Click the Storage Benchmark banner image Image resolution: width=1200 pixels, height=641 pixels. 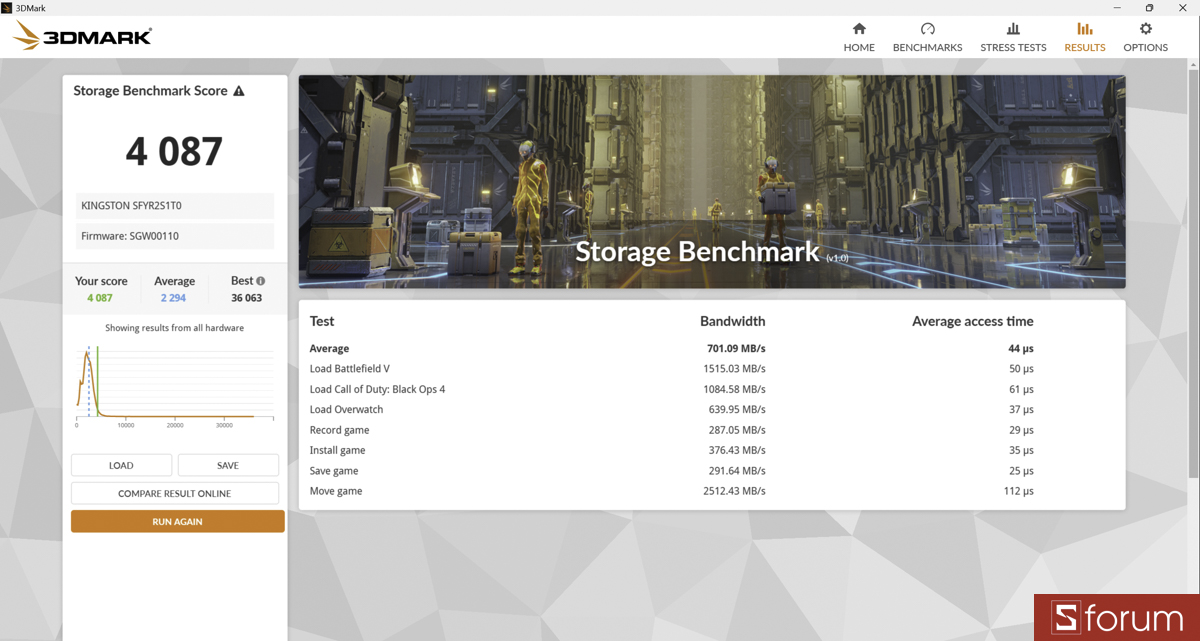712,182
